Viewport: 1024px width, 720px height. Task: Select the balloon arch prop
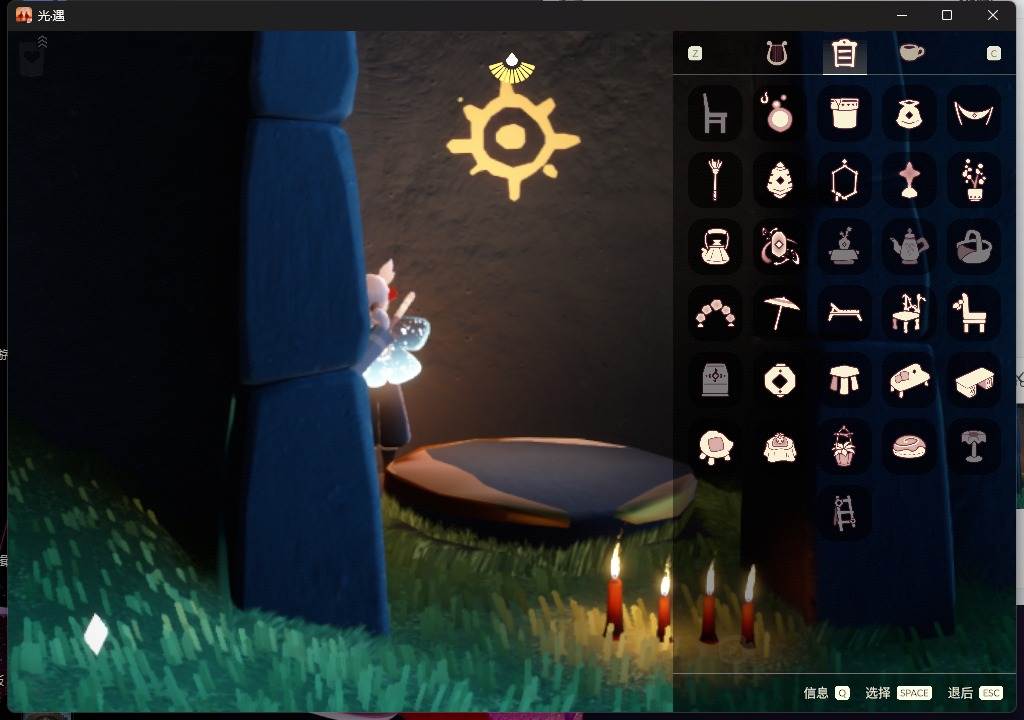click(x=714, y=313)
